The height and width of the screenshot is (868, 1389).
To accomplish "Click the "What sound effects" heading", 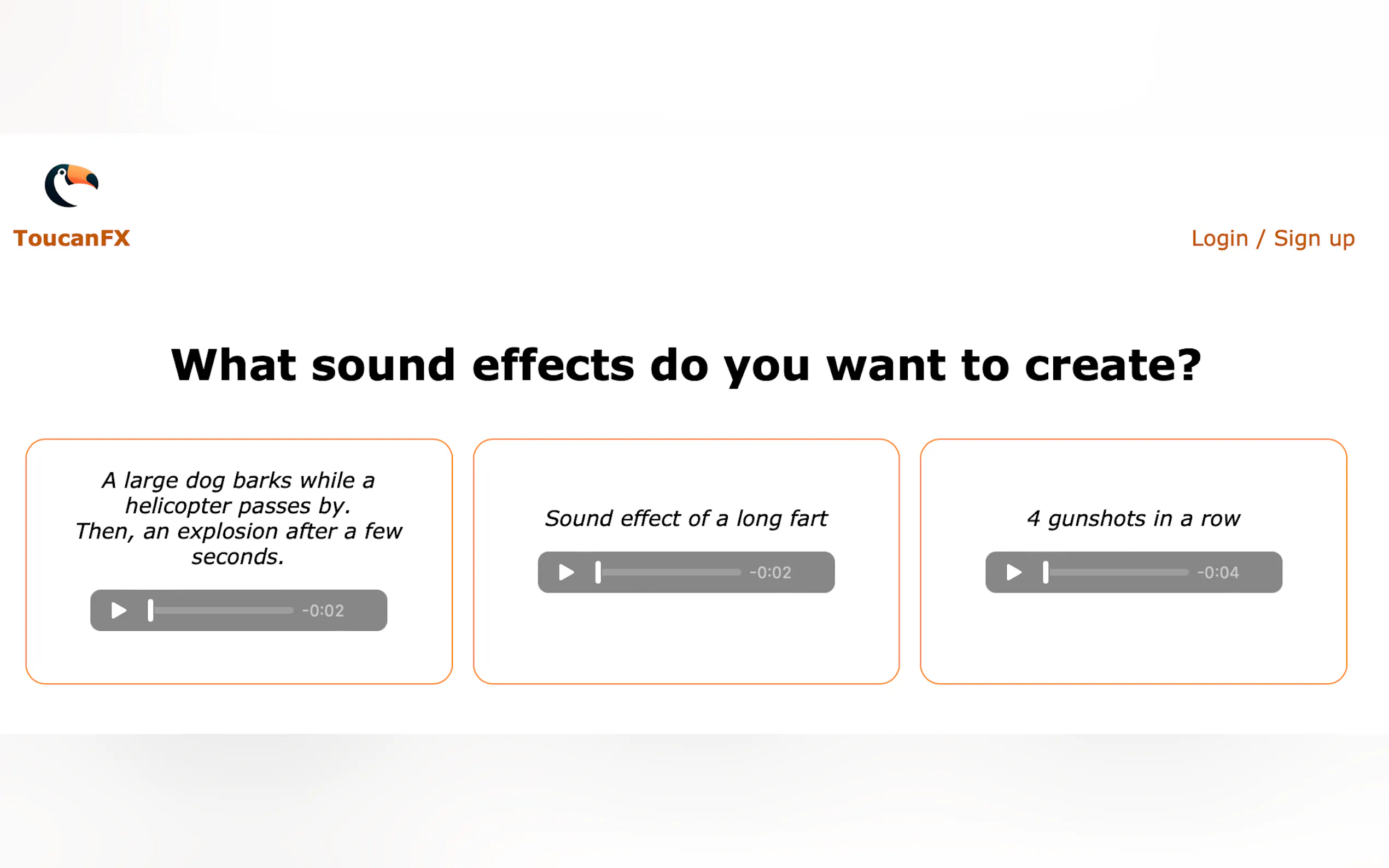I will 686,365.
